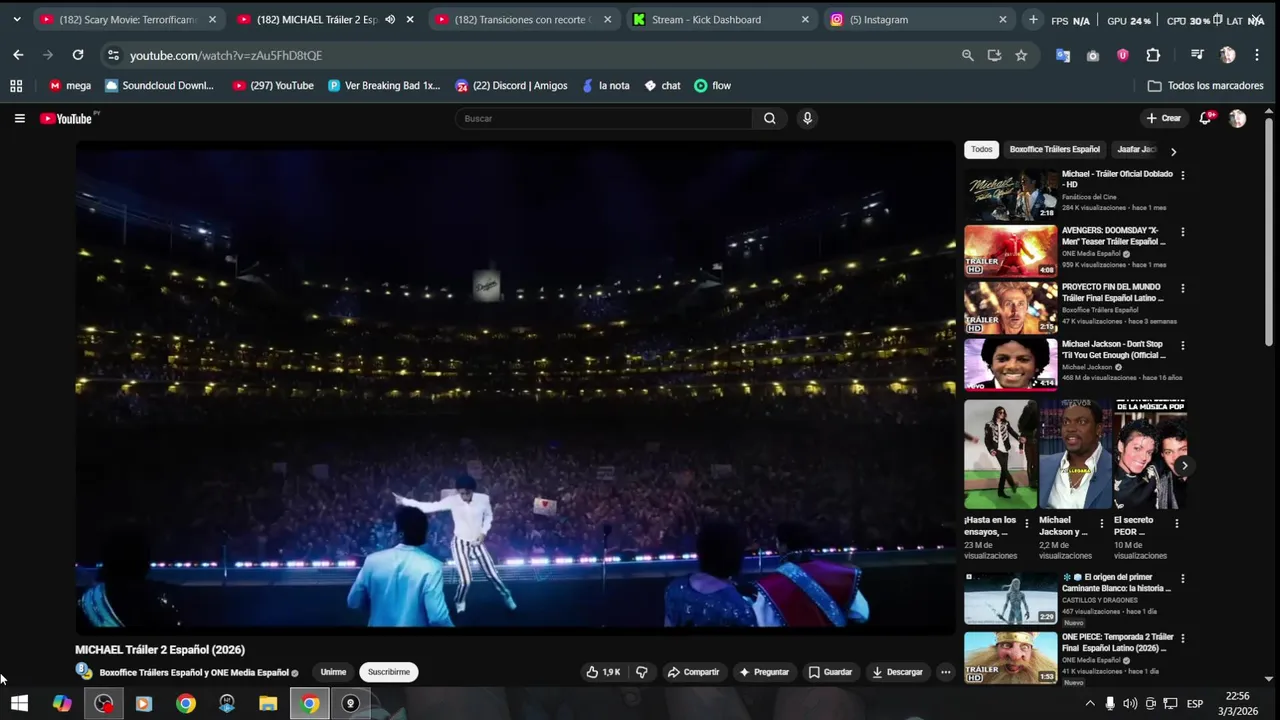Click install/cast page icon in address bar

click(x=994, y=55)
